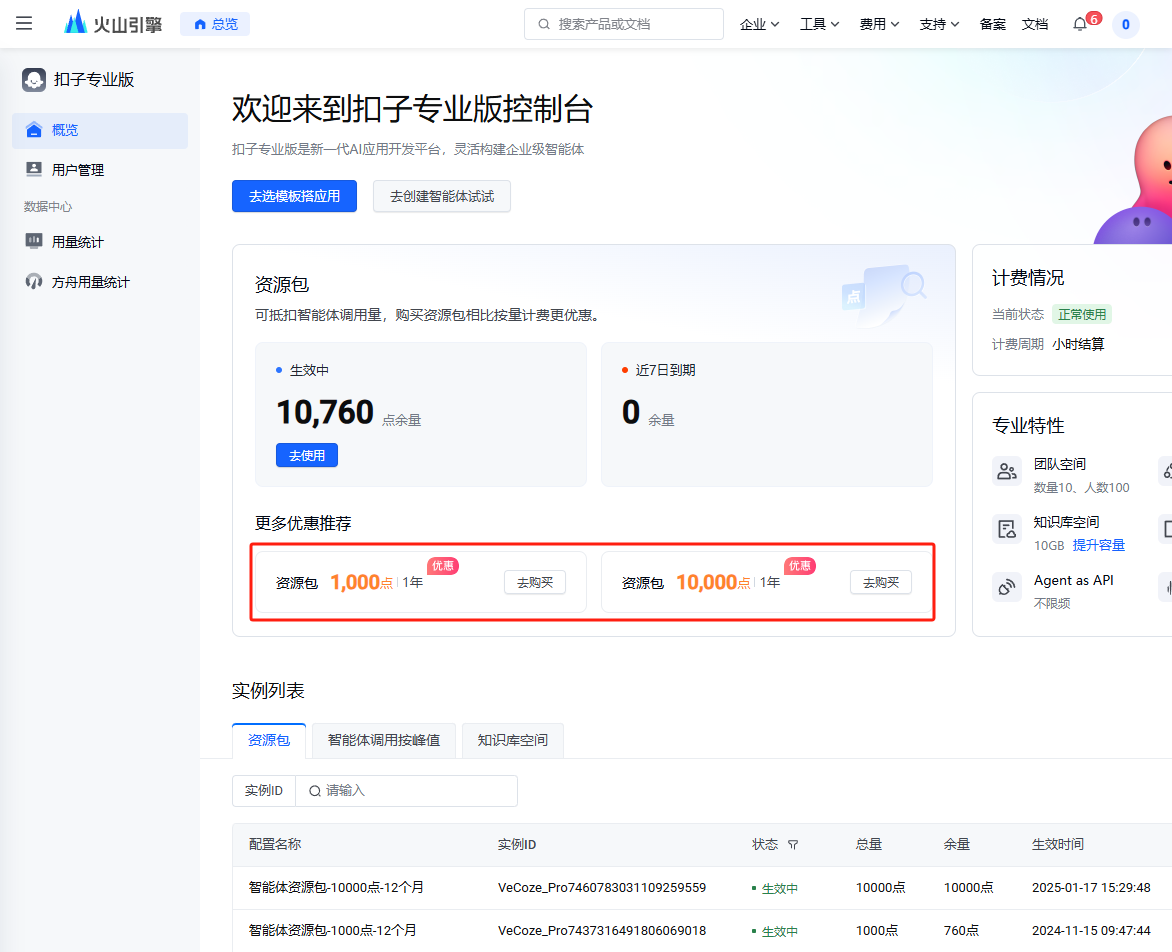This screenshot has width=1172, height=952.
Task: Open the 实例ID search type selector
Action: (264, 791)
